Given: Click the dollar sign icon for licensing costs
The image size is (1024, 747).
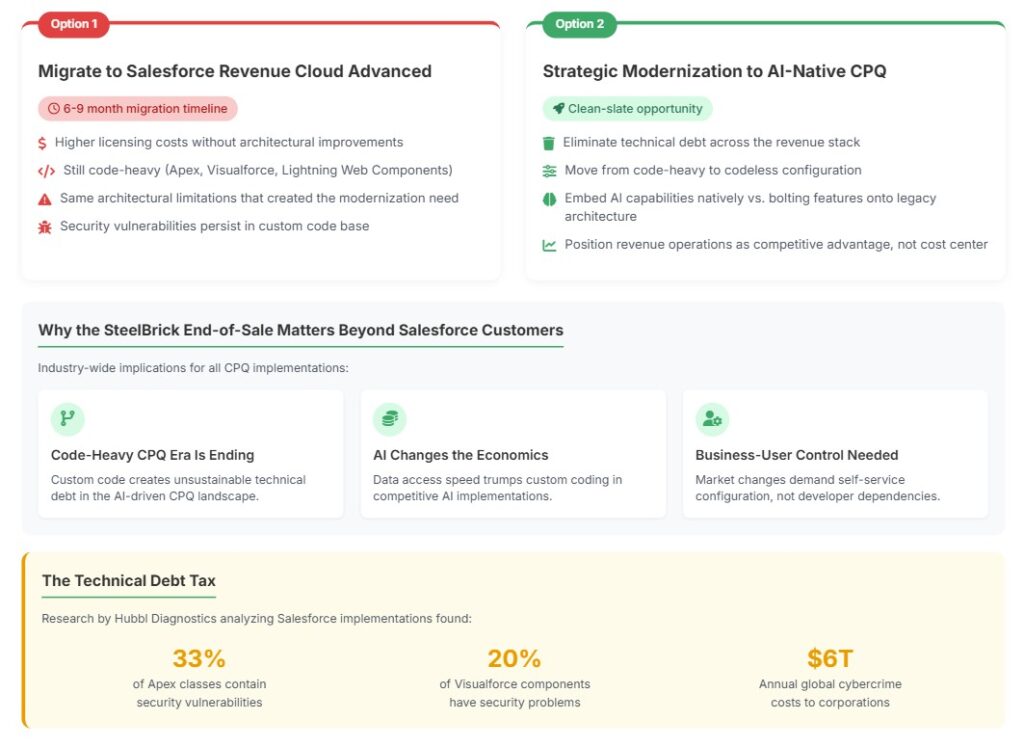Looking at the screenshot, I should (42, 143).
